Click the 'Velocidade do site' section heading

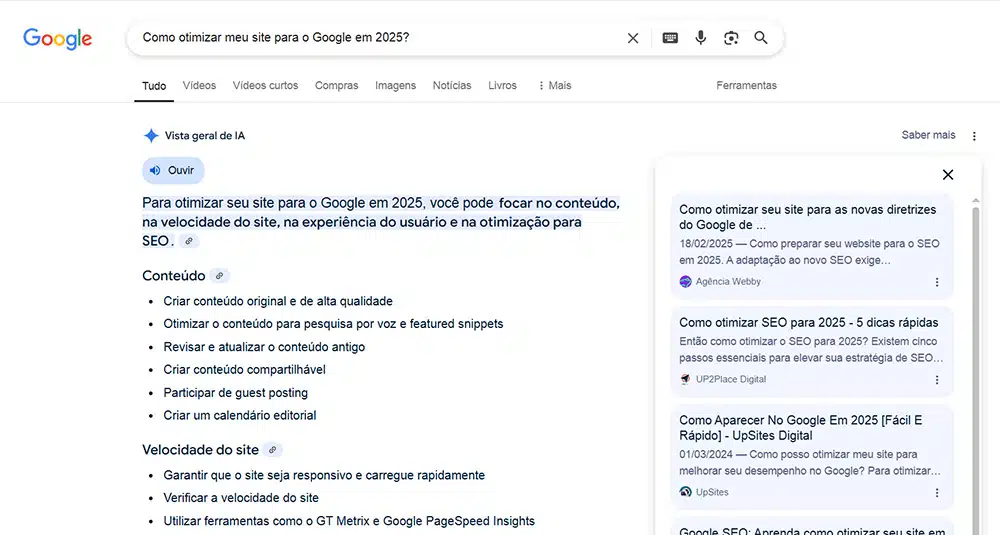click(x=200, y=450)
